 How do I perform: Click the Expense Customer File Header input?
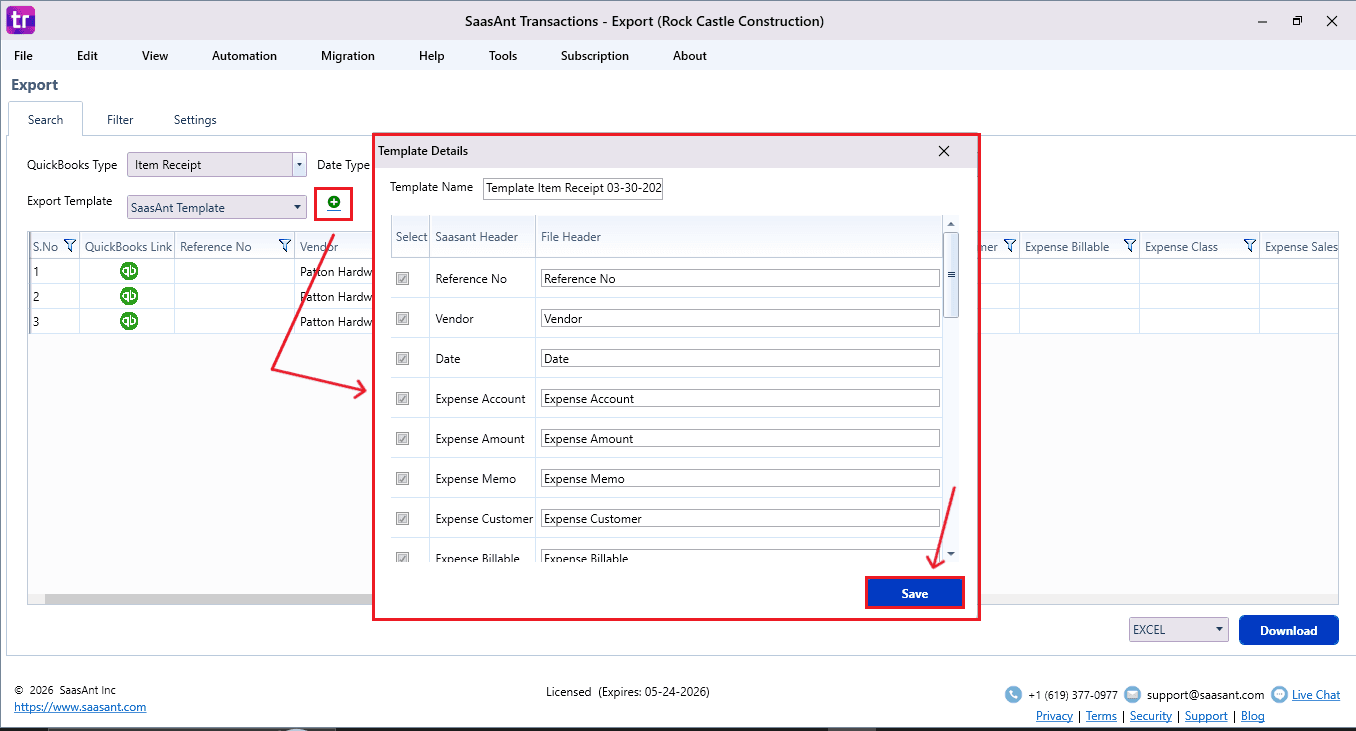pyautogui.click(x=740, y=518)
